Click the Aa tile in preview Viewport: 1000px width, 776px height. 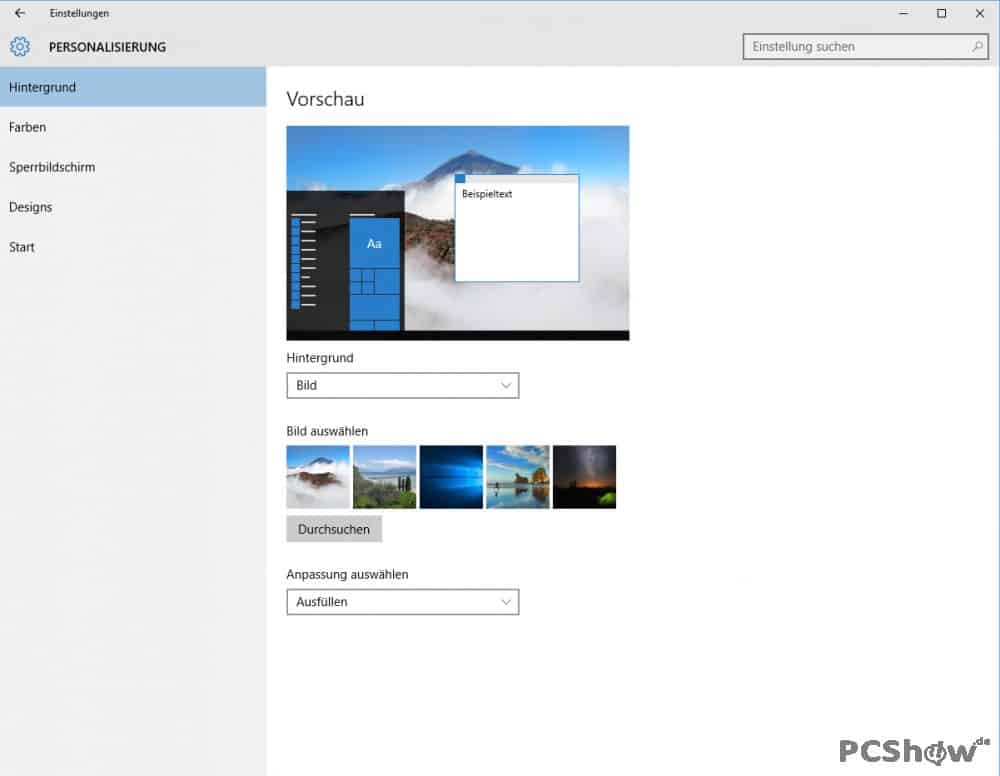(374, 244)
